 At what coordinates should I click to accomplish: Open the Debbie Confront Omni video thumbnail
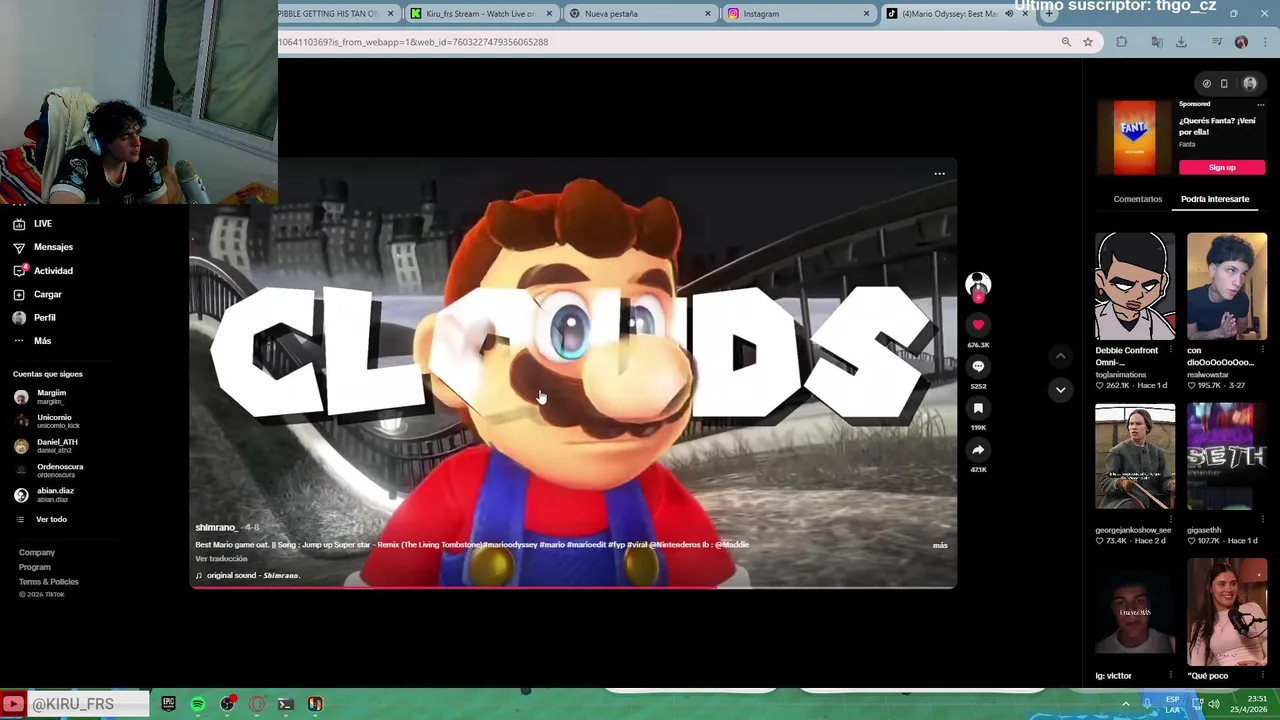(1135, 287)
